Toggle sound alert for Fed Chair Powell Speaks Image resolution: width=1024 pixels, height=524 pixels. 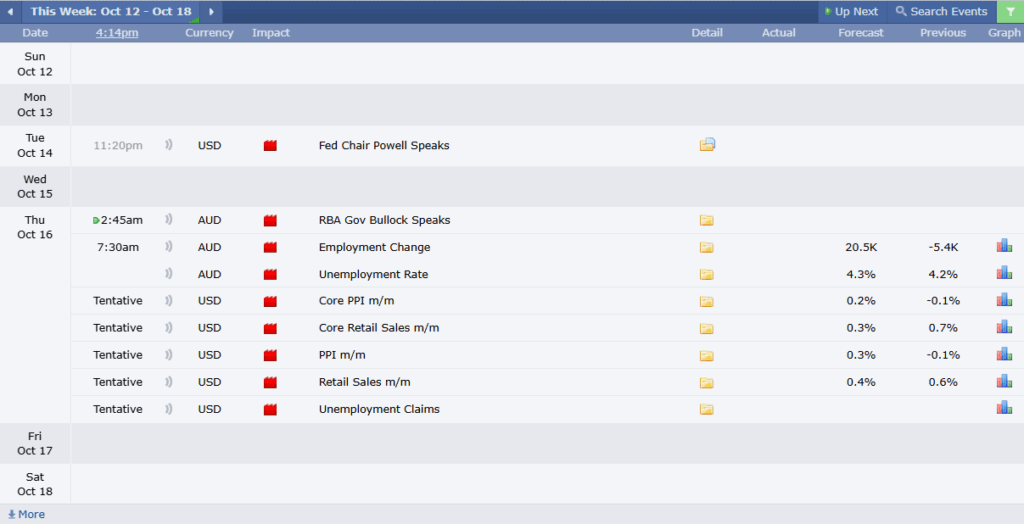(169, 145)
